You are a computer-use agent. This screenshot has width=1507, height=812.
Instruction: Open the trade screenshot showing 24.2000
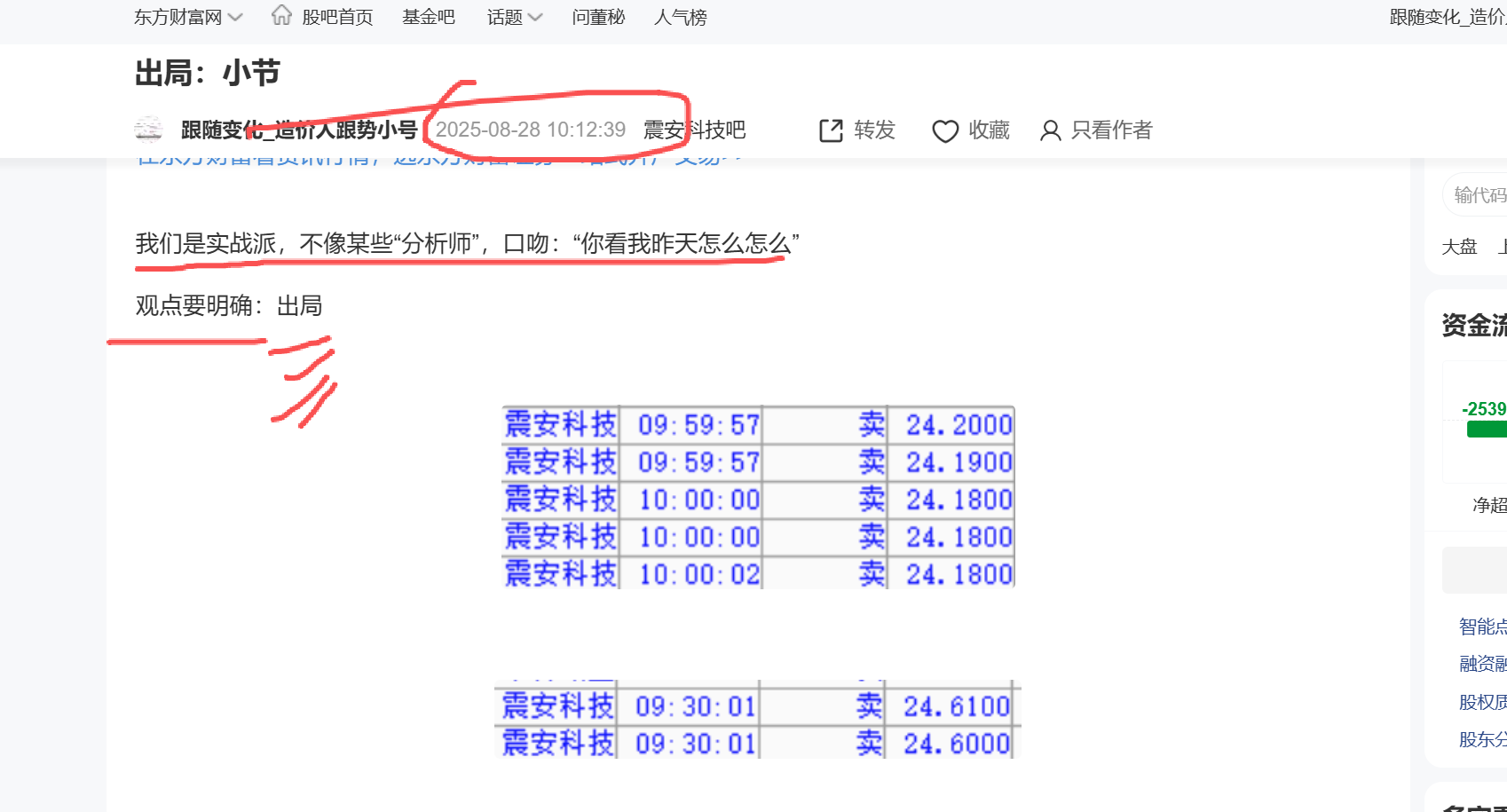pos(758,498)
